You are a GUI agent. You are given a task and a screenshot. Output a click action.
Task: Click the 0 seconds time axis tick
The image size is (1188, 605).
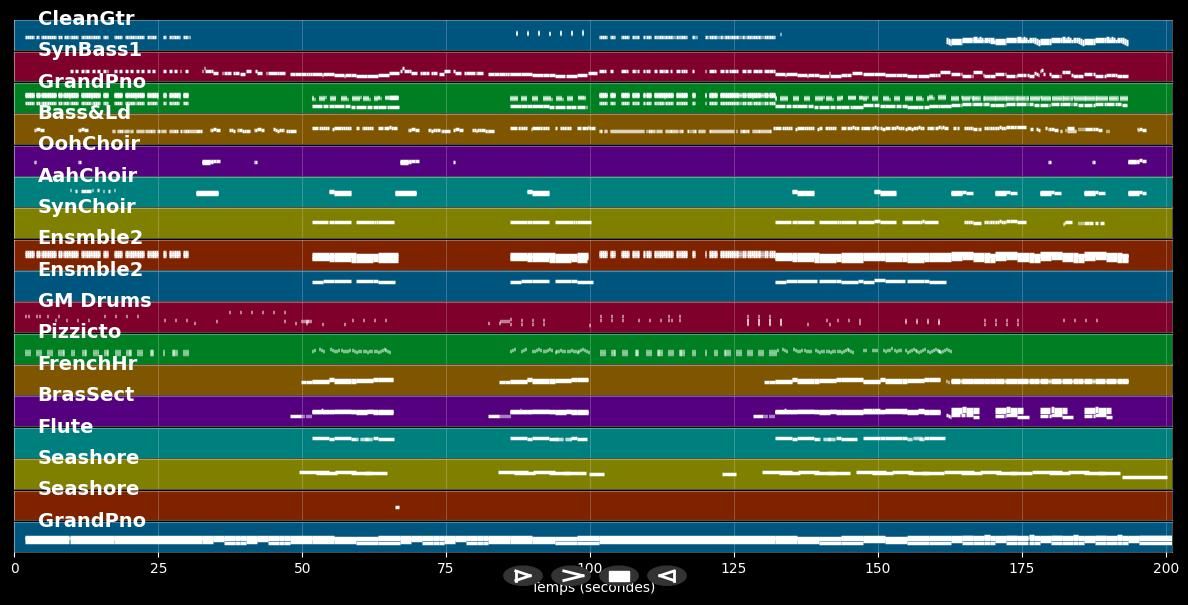click(15, 569)
